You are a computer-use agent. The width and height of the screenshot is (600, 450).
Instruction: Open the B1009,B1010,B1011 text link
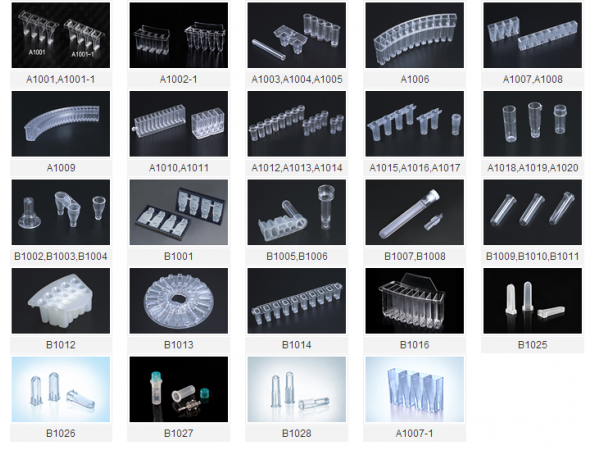click(532, 257)
